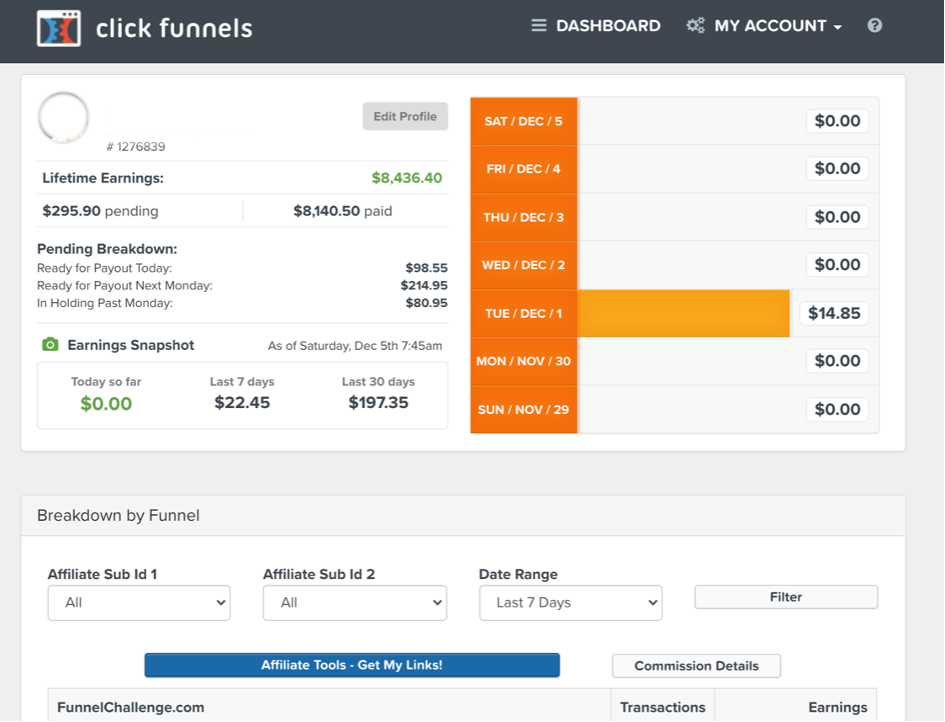
Task: Click the Last 7 days $22.45 figure
Action: 242,403
